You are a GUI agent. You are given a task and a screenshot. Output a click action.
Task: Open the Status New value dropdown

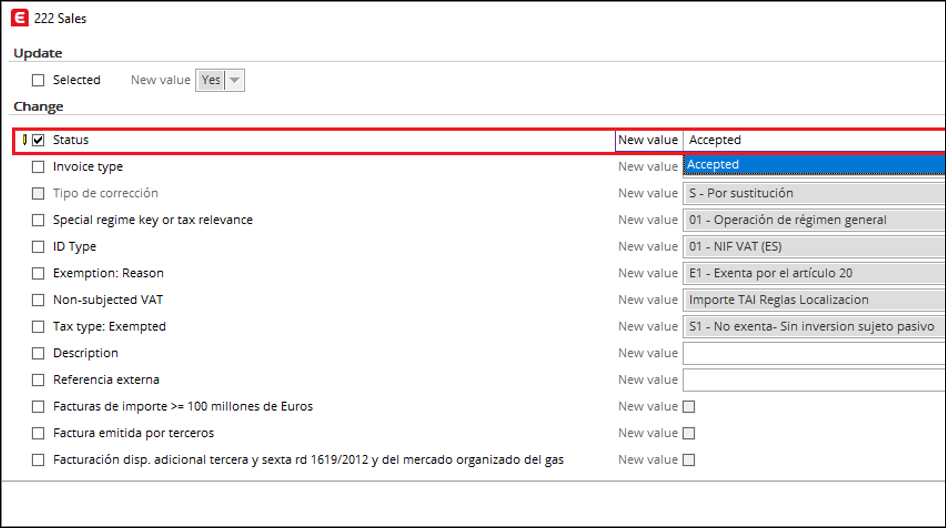coord(812,140)
